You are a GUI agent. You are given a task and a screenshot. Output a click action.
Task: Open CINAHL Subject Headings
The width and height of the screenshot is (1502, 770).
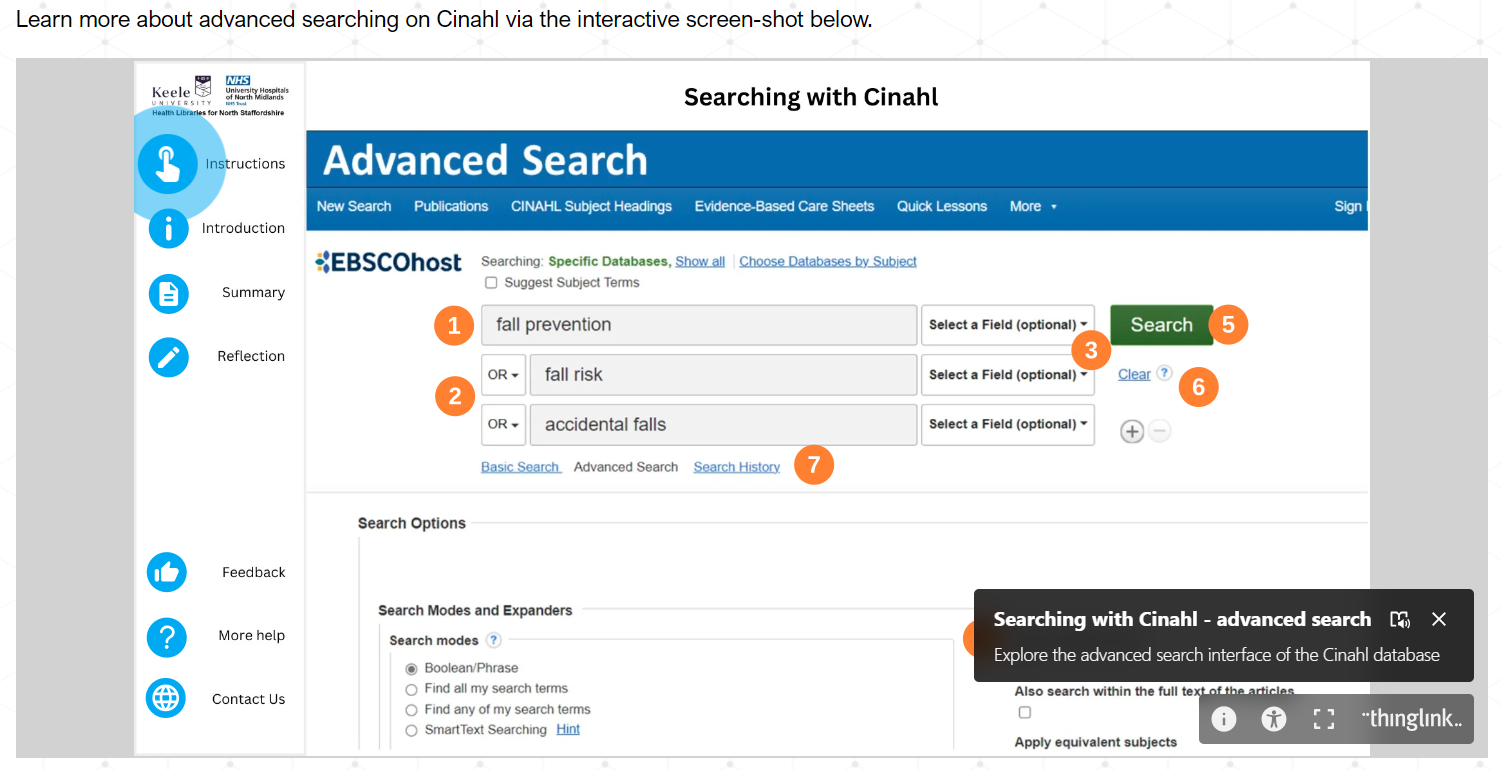pyautogui.click(x=591, y=206)
